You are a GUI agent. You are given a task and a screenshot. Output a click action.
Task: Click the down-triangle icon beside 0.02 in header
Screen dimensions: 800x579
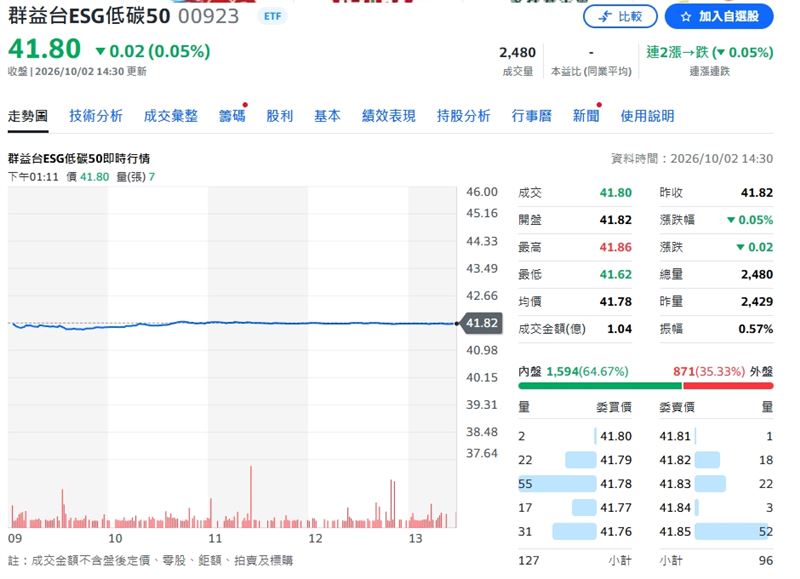[x=101, y=51]
